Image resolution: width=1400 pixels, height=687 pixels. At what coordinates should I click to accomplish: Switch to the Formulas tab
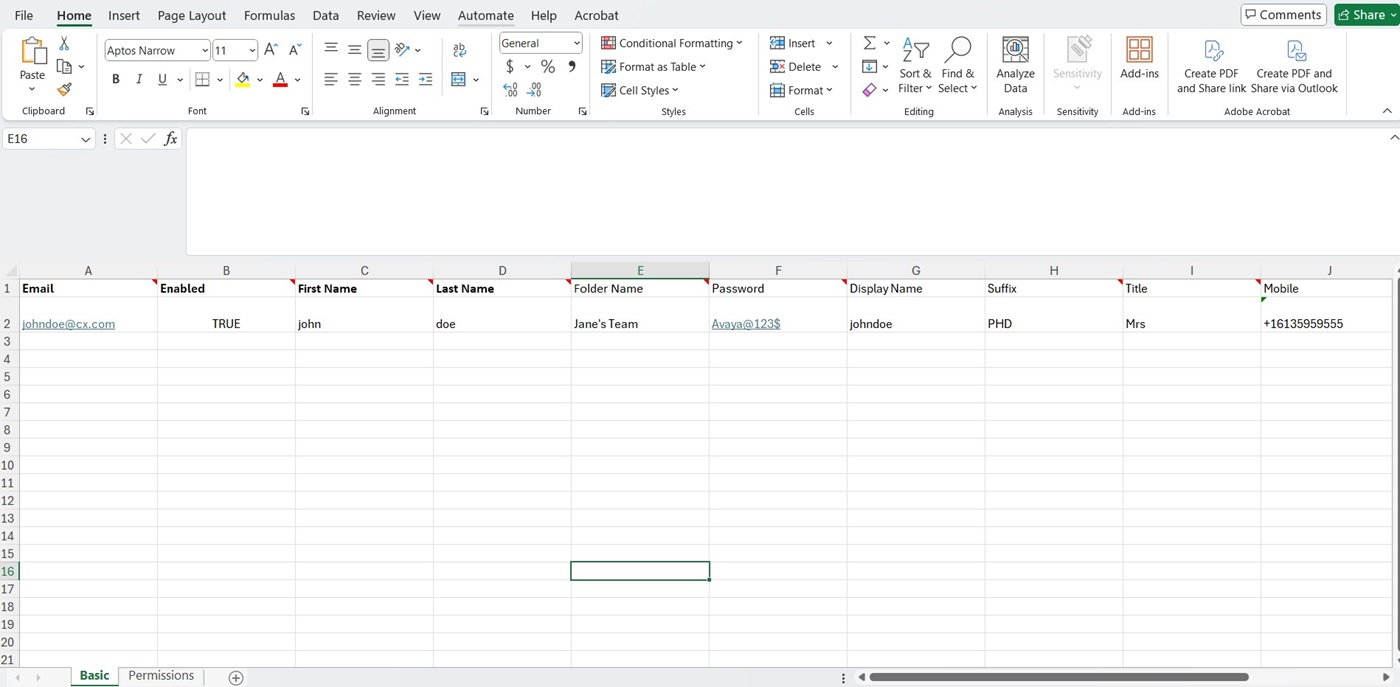click(269, 16)
